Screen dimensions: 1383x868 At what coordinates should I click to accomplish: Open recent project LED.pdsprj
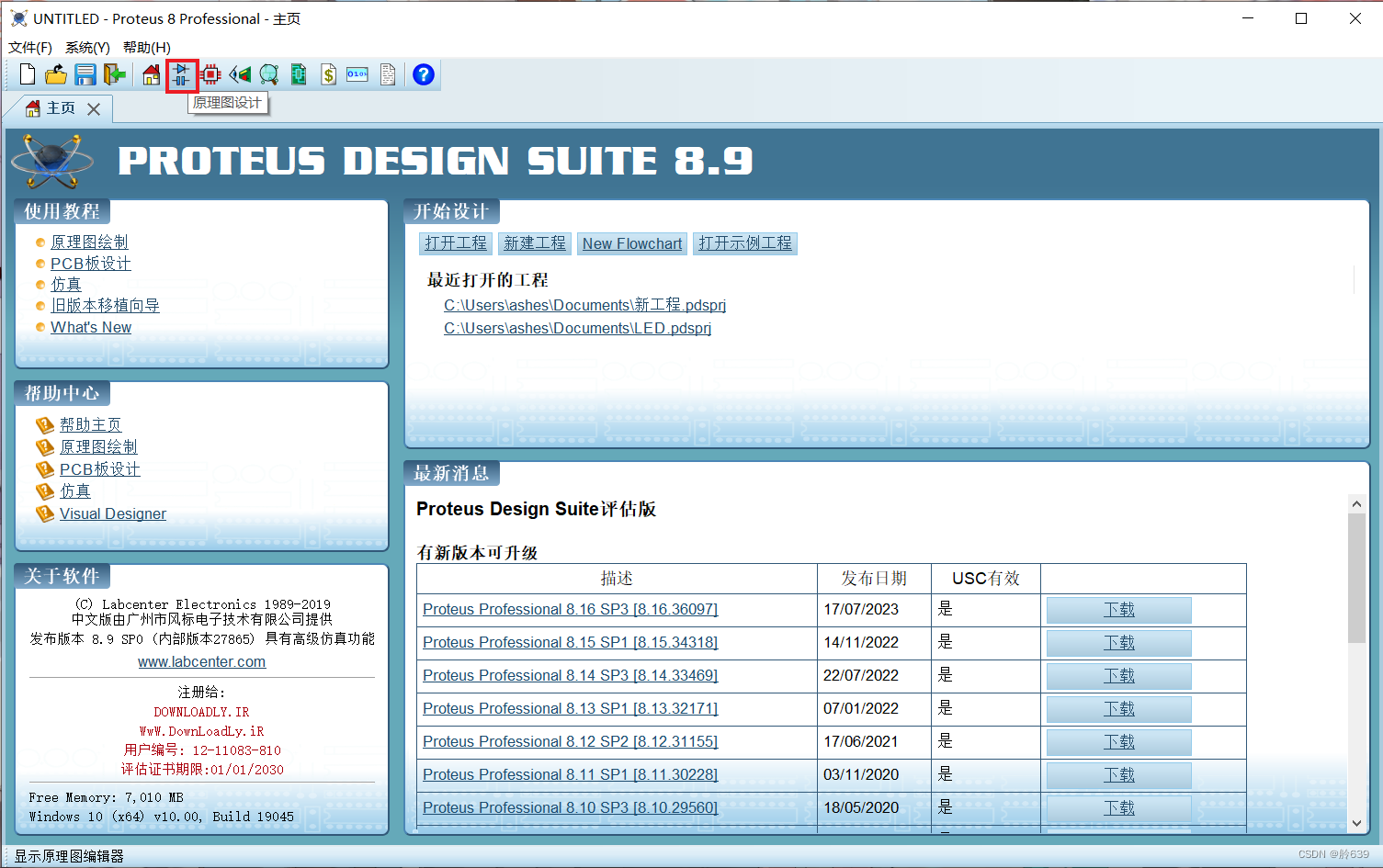tap(578, 328)
